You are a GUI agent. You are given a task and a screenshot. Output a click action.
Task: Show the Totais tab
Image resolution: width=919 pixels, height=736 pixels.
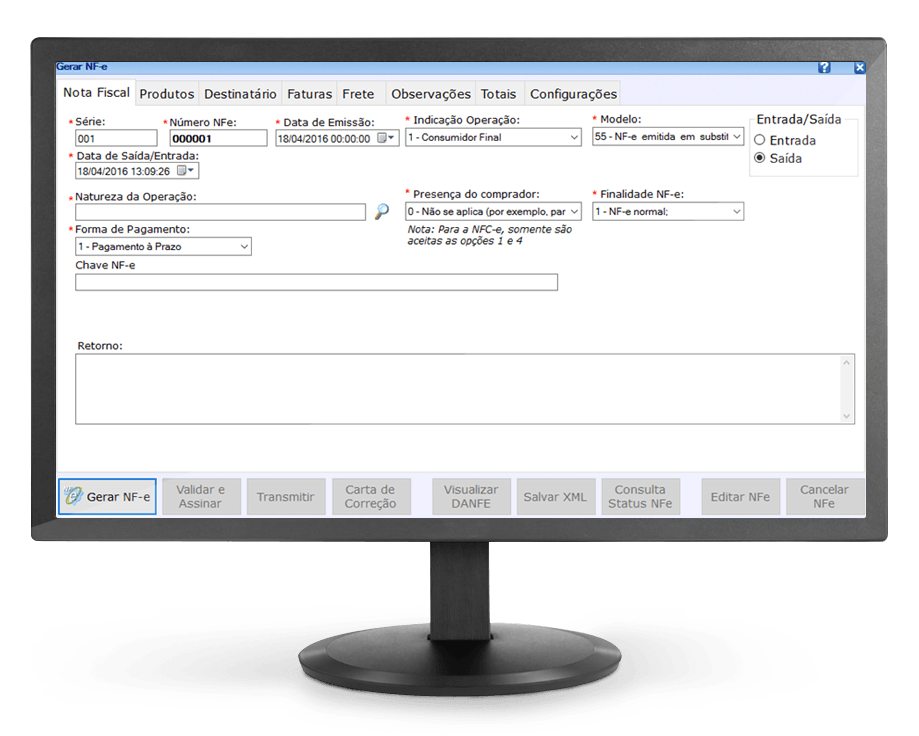click(x=498, y=94)
